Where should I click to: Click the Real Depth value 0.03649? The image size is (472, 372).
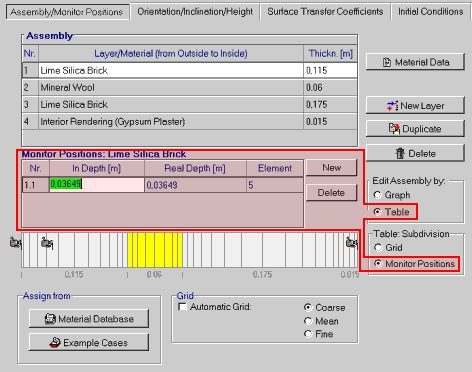(x=195, y=185)
